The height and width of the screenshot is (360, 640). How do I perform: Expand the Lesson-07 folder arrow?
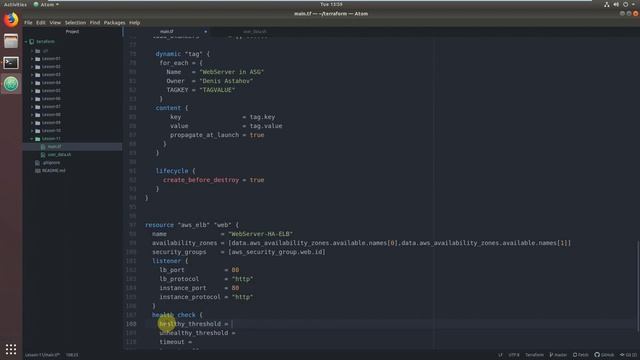[32, 107]
